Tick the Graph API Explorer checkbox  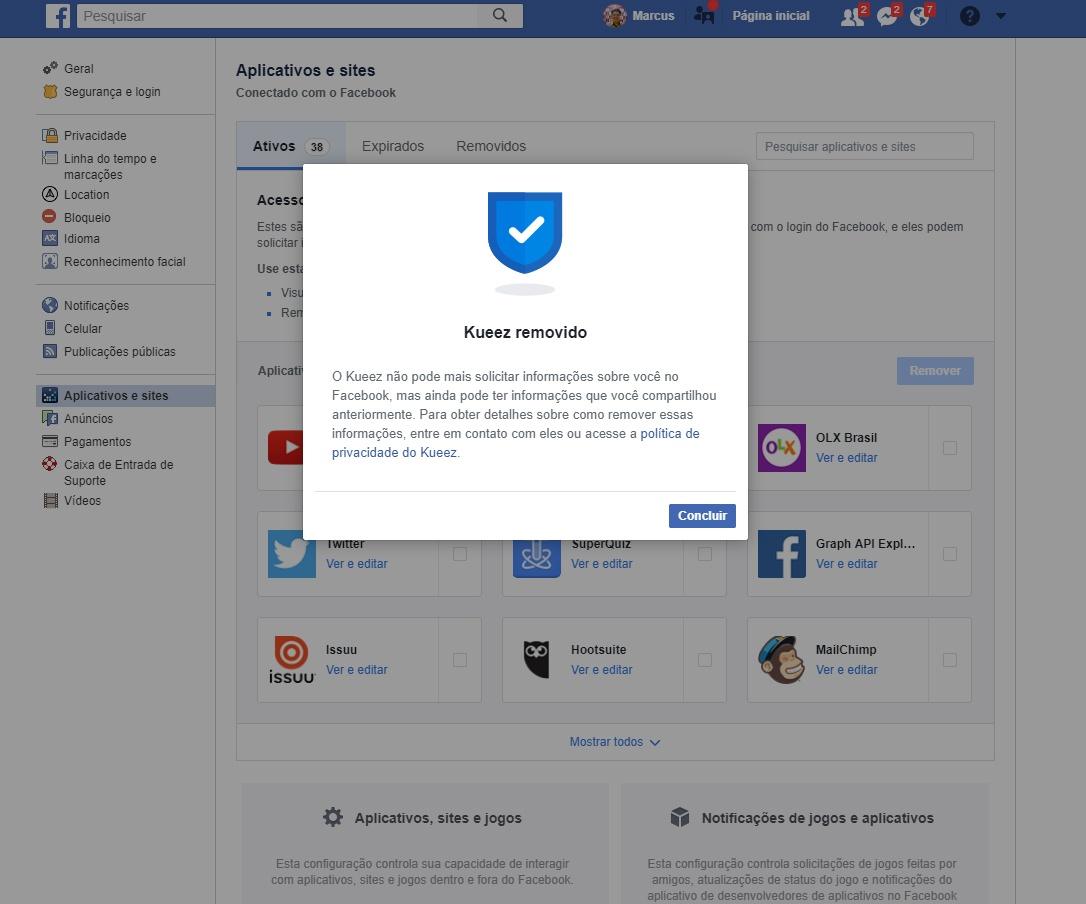pos(950,554)
